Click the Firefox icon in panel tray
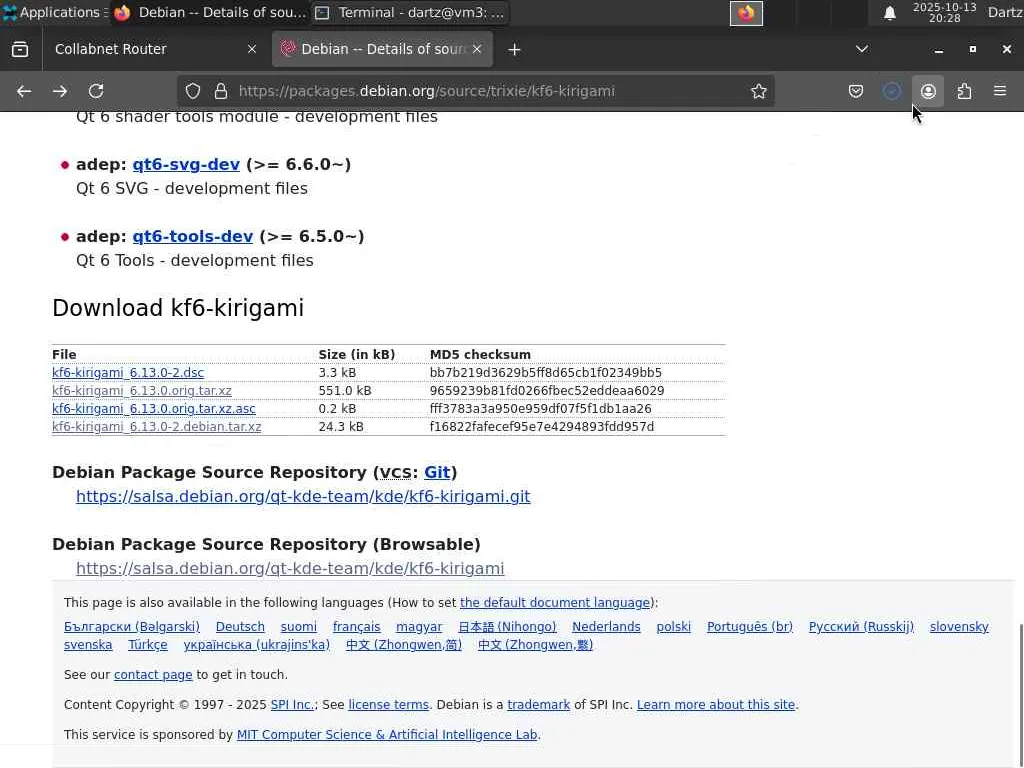Image resolution: width=1024 pixels, height=768 pixels. pyautogui.click(x=746, y=13)
